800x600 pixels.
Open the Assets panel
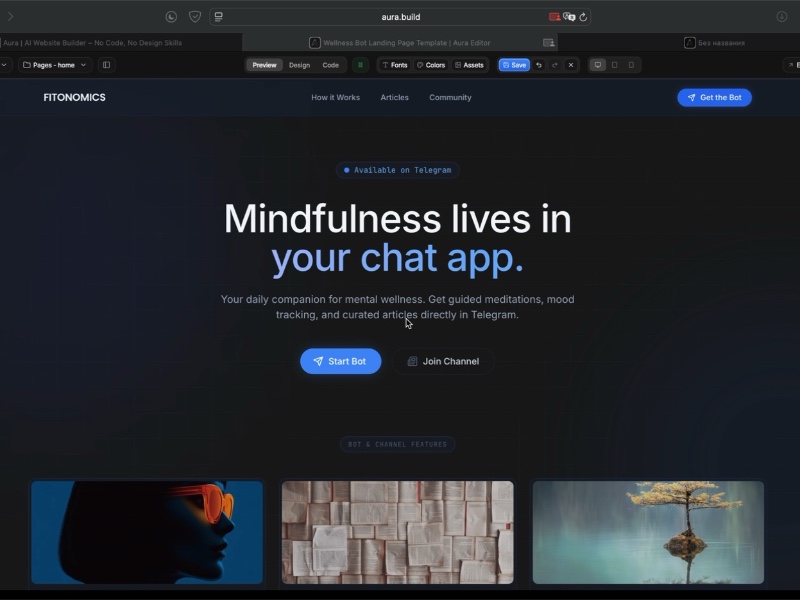(469, 65)
